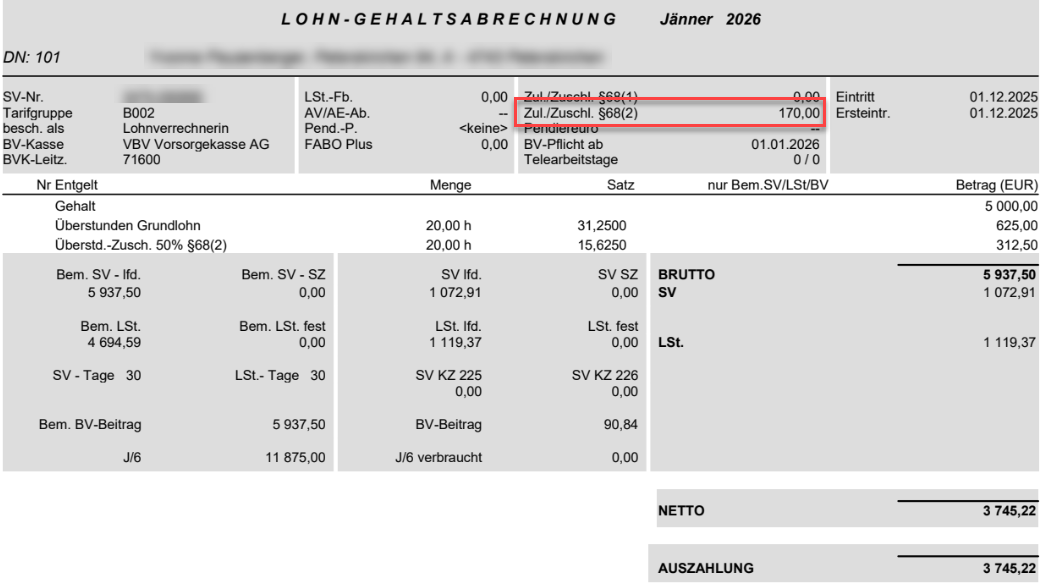The image size is (1042, 587).
Task: Select Überstunden Grundlohn row label
Action: pos(128,225)
